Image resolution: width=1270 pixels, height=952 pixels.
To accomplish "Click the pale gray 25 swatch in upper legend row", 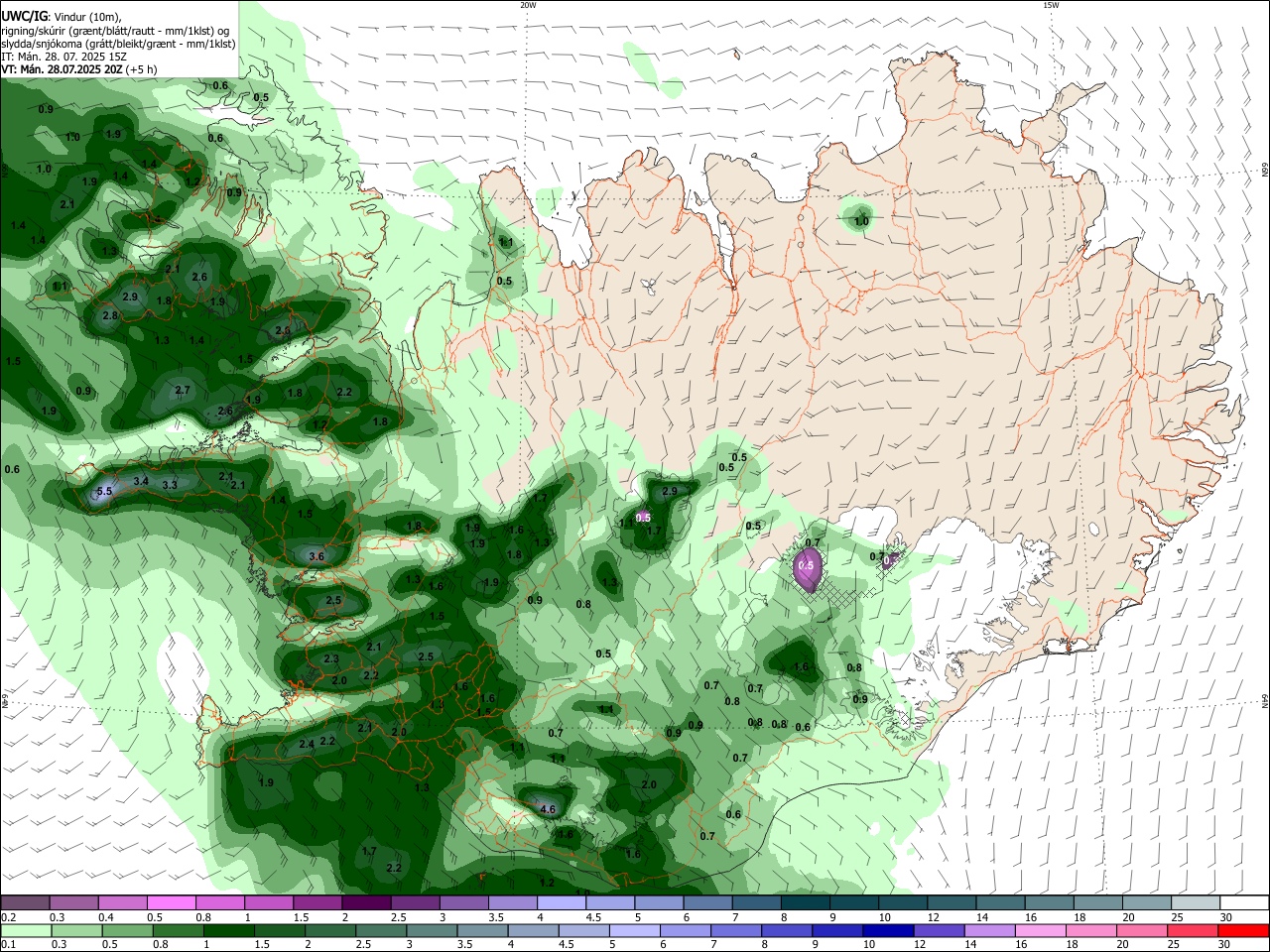I will tap(1195, 902).
